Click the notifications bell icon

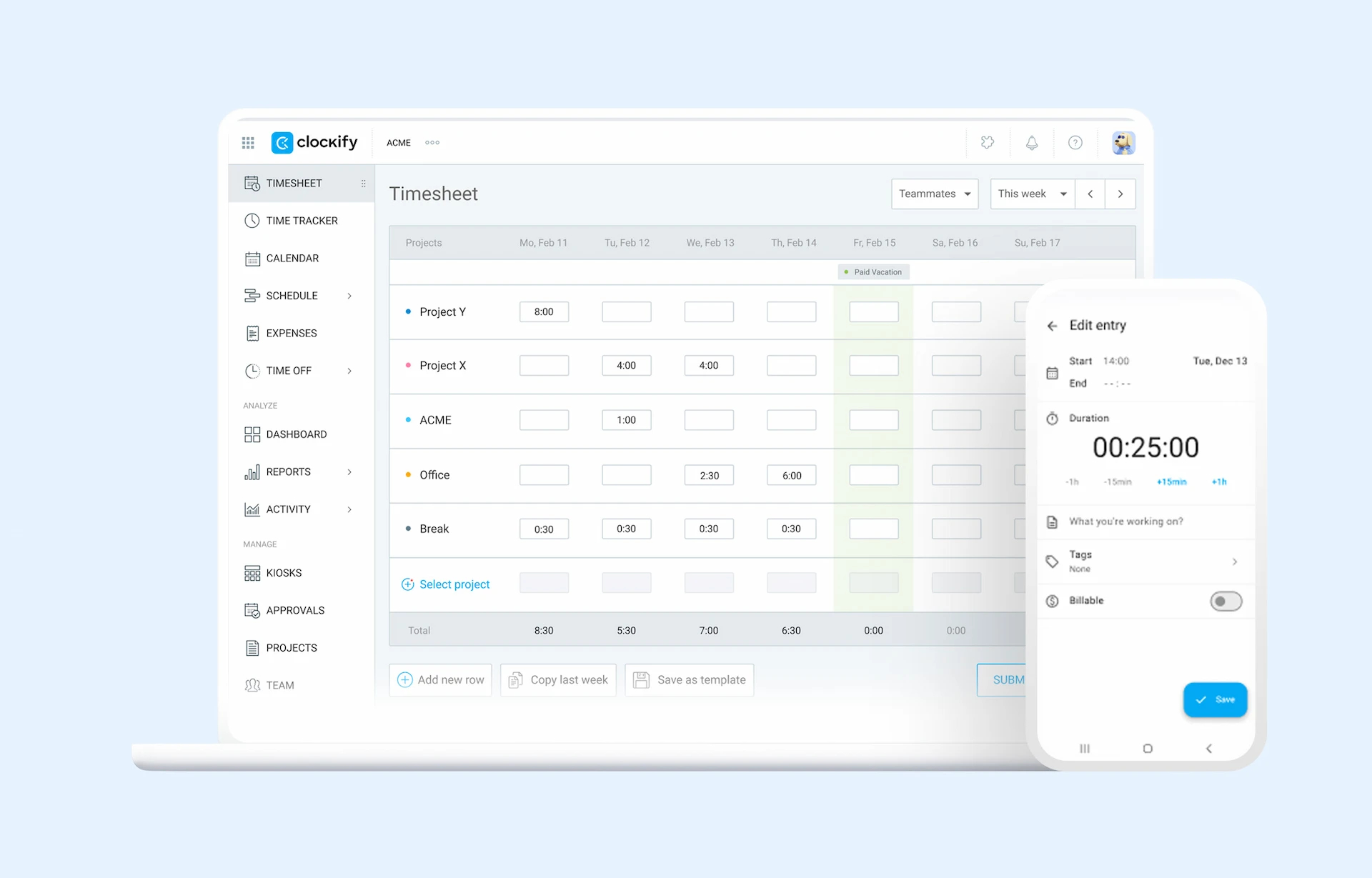(x=1031, y=143)
